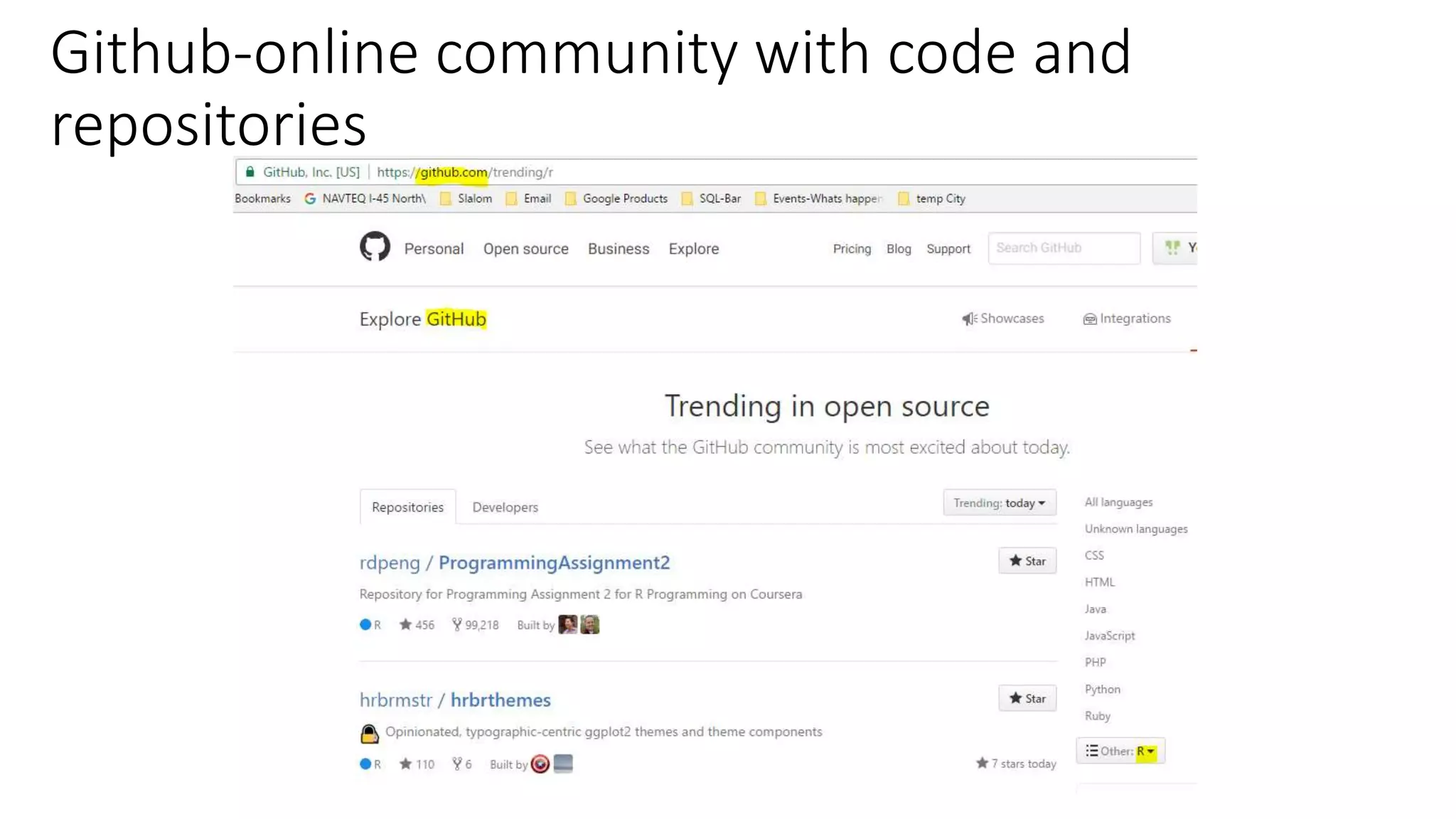Expand the Other: R language dropdown
Image resolution: width=1456 pixels, height=819 pixels.
tap(1120, 751)
